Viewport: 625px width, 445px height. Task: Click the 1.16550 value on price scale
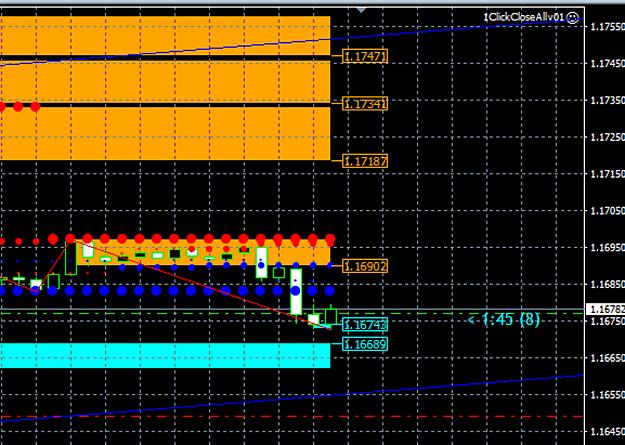click(x=607, y=395)
